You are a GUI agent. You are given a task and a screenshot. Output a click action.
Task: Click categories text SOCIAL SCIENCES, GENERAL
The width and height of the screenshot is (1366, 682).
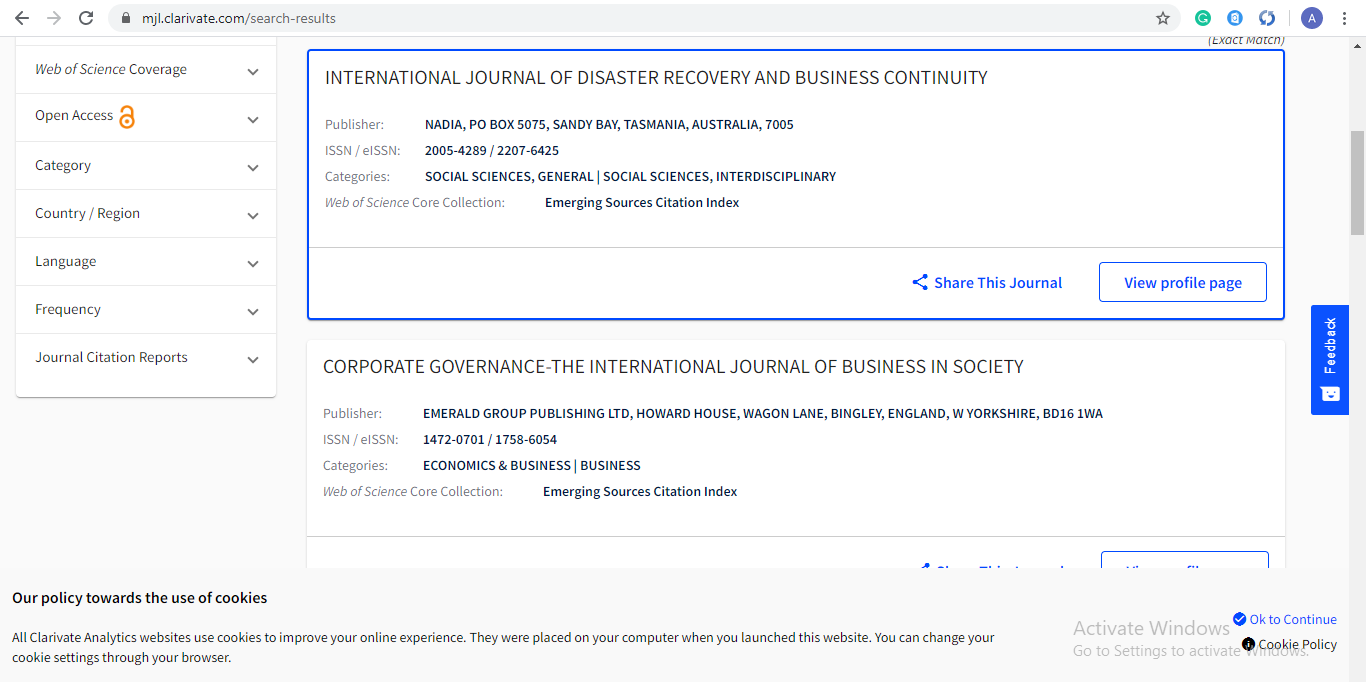[x=509, y=176]
